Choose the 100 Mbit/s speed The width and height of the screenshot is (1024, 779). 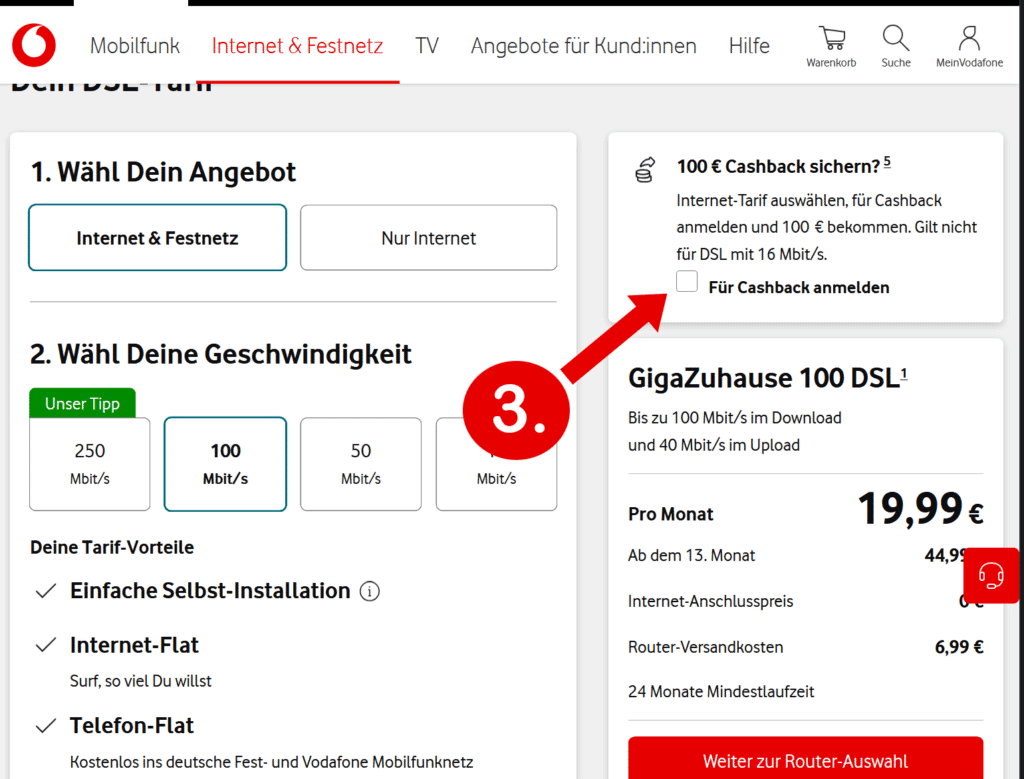[225, 464]
